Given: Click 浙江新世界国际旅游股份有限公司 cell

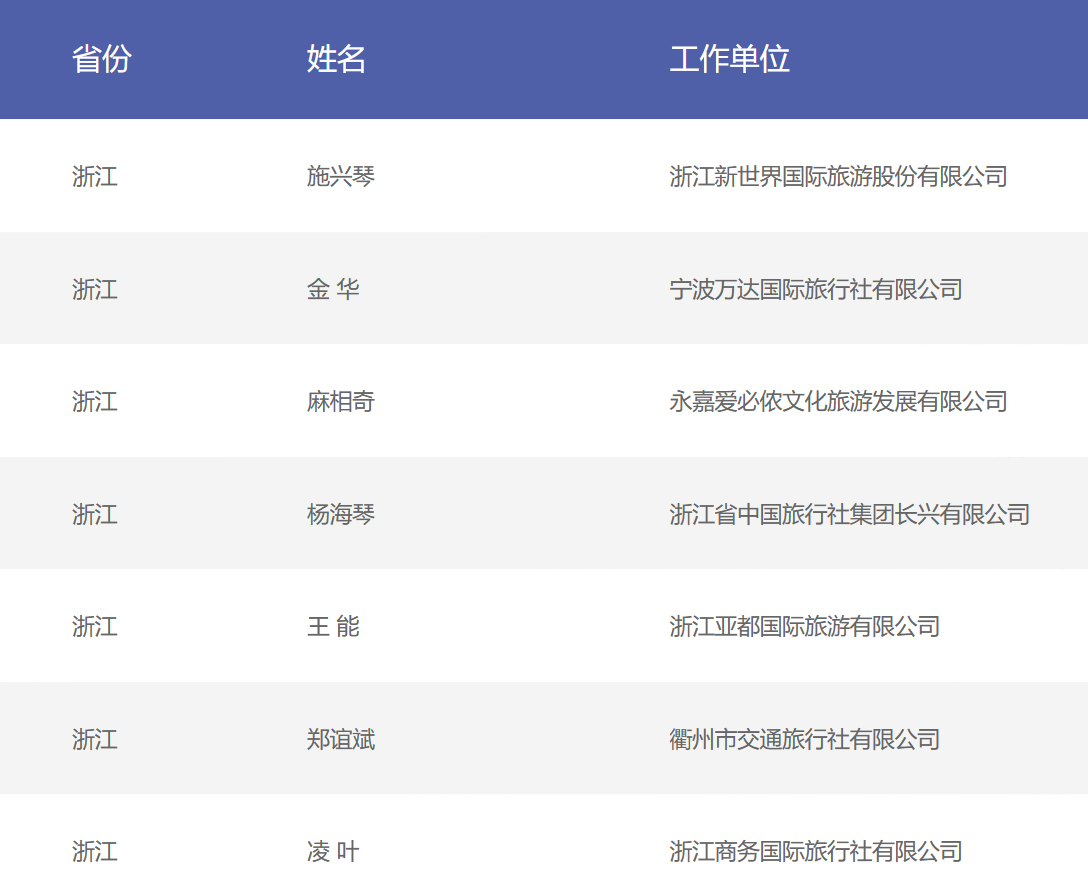Looking at the screenshot, I should click(839, 176).
